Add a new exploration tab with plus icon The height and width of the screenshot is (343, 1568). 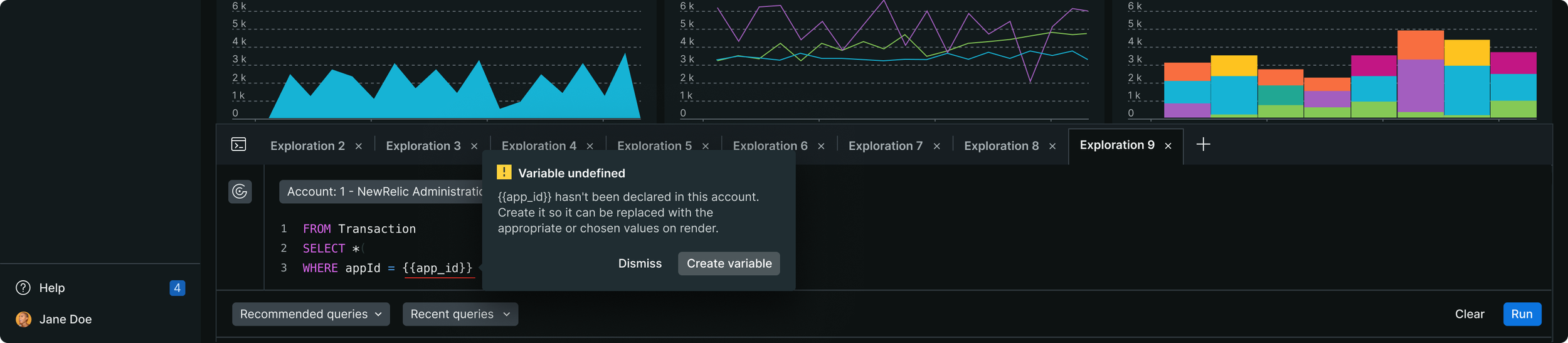click(1203, 145)
